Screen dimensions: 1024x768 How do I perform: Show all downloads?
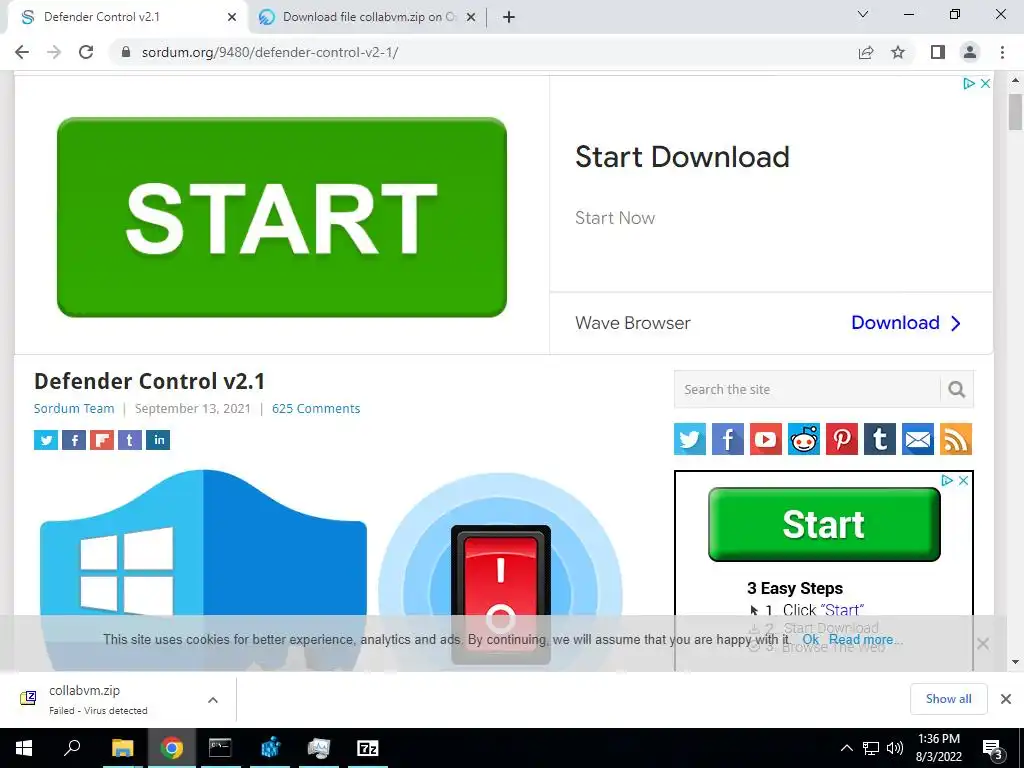click(948, 699)
